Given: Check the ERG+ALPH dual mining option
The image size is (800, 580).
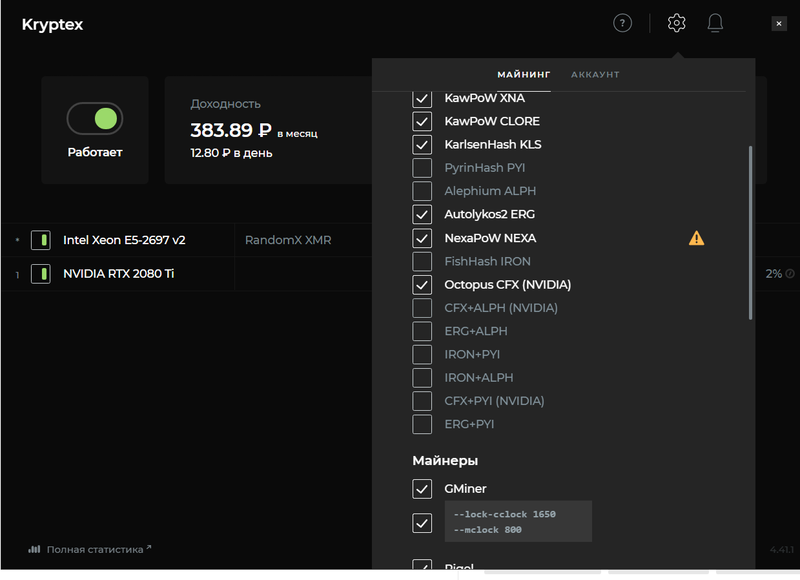Looking at the screenshot, I should 422,331.
